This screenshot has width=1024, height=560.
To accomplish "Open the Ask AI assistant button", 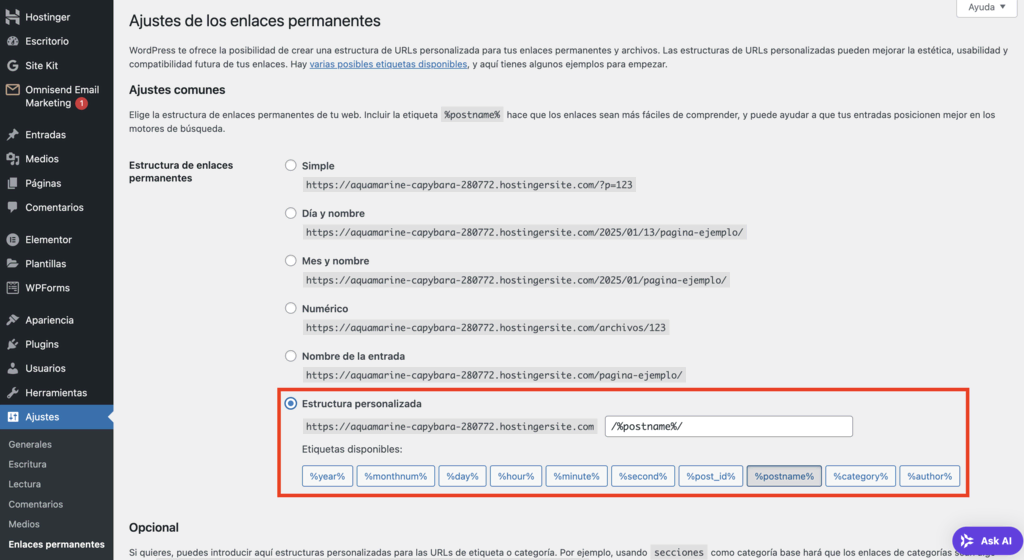I will click(987, 540).
